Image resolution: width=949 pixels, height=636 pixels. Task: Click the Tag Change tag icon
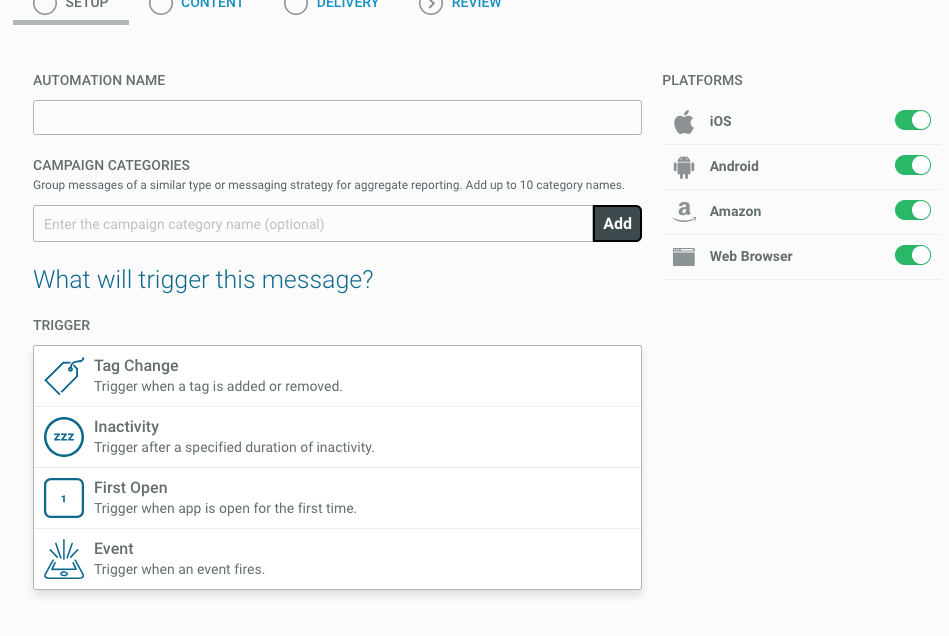(x=64, y=376)
